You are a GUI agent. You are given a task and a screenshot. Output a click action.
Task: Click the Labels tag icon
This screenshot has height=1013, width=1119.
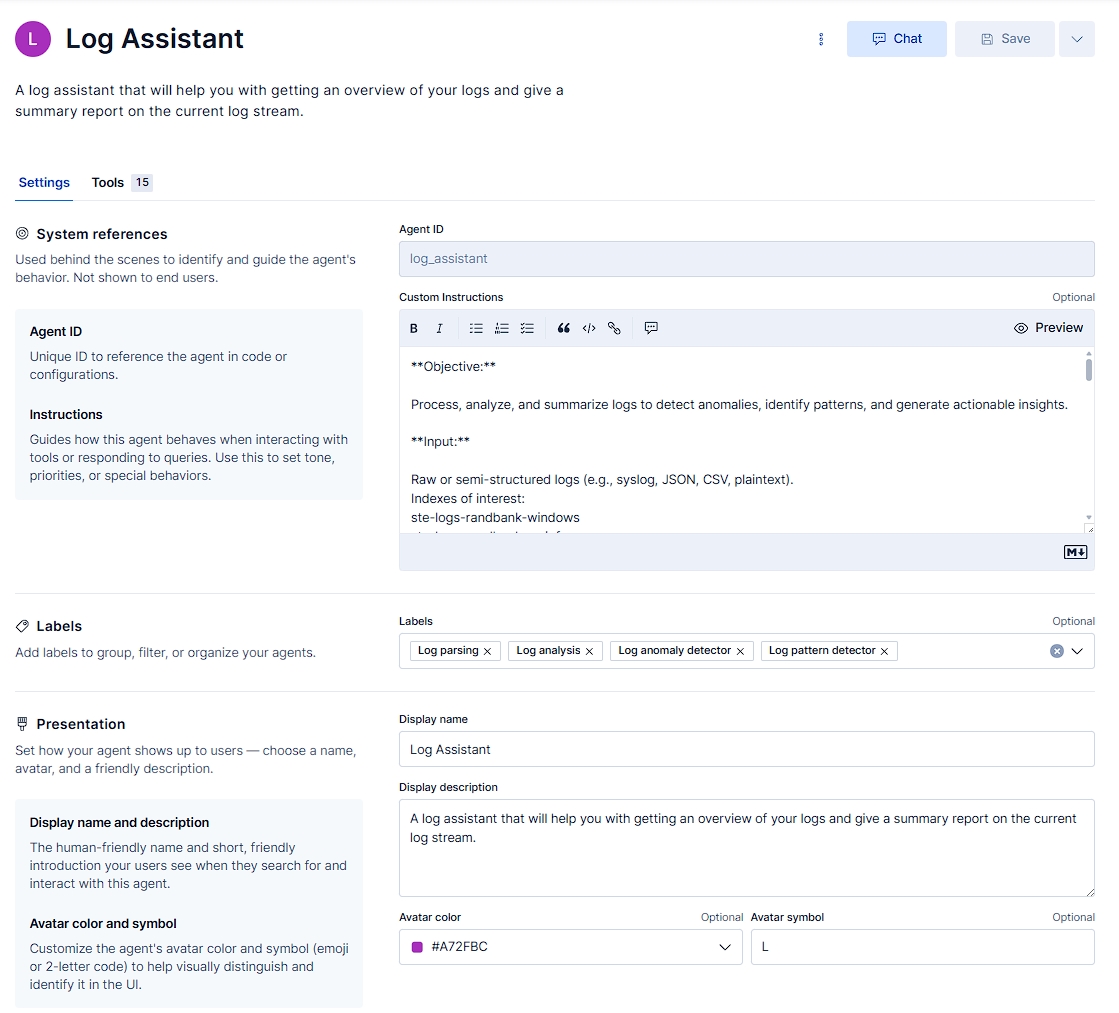tap(22, 626)
